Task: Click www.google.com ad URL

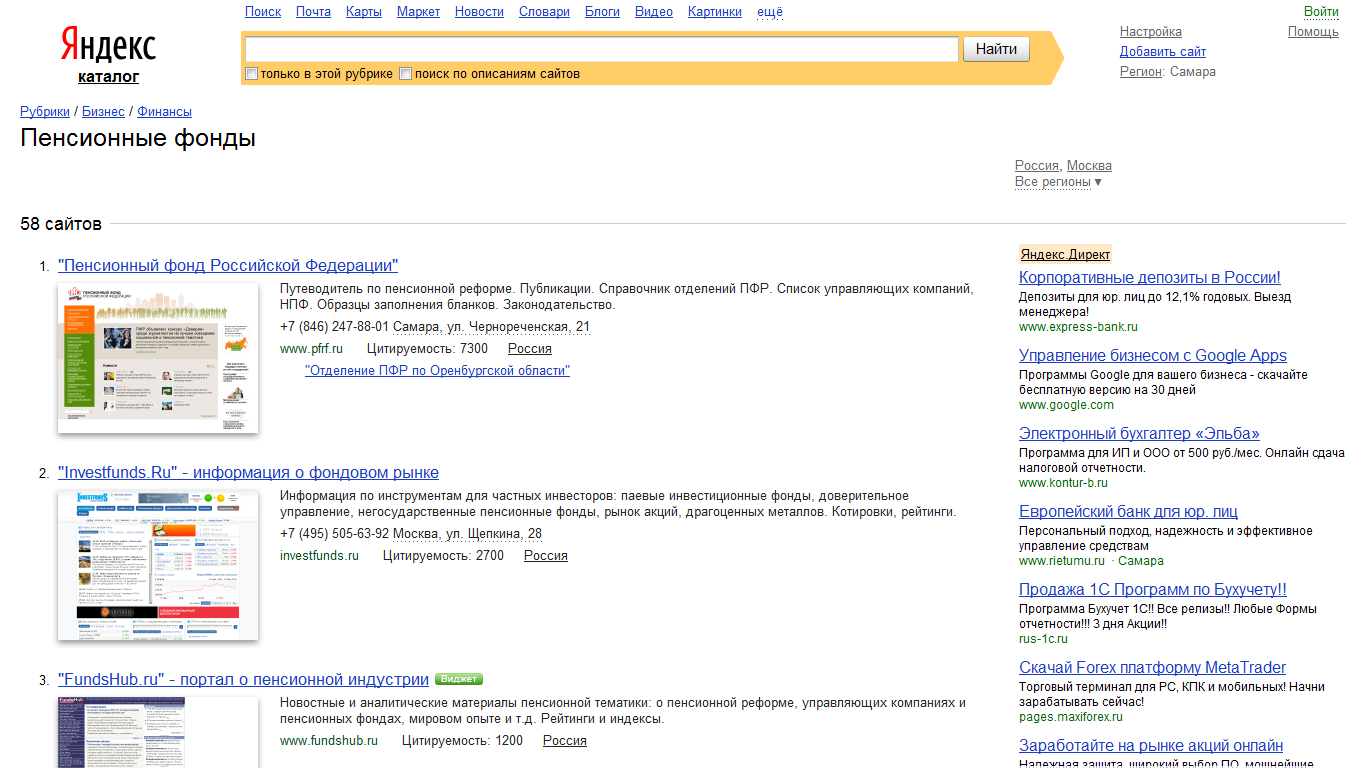Action: pos(1066,405)
